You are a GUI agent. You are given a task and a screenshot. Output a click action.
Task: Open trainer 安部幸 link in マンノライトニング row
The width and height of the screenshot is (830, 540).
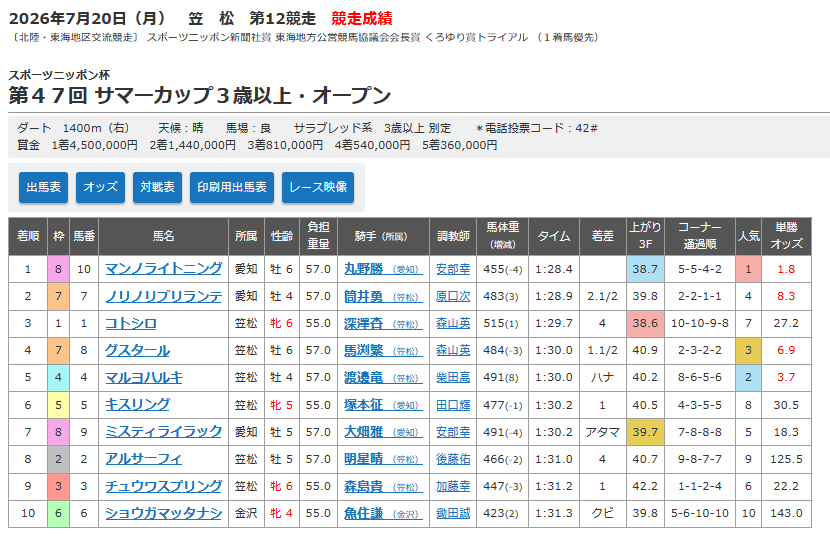click(453, 269)
